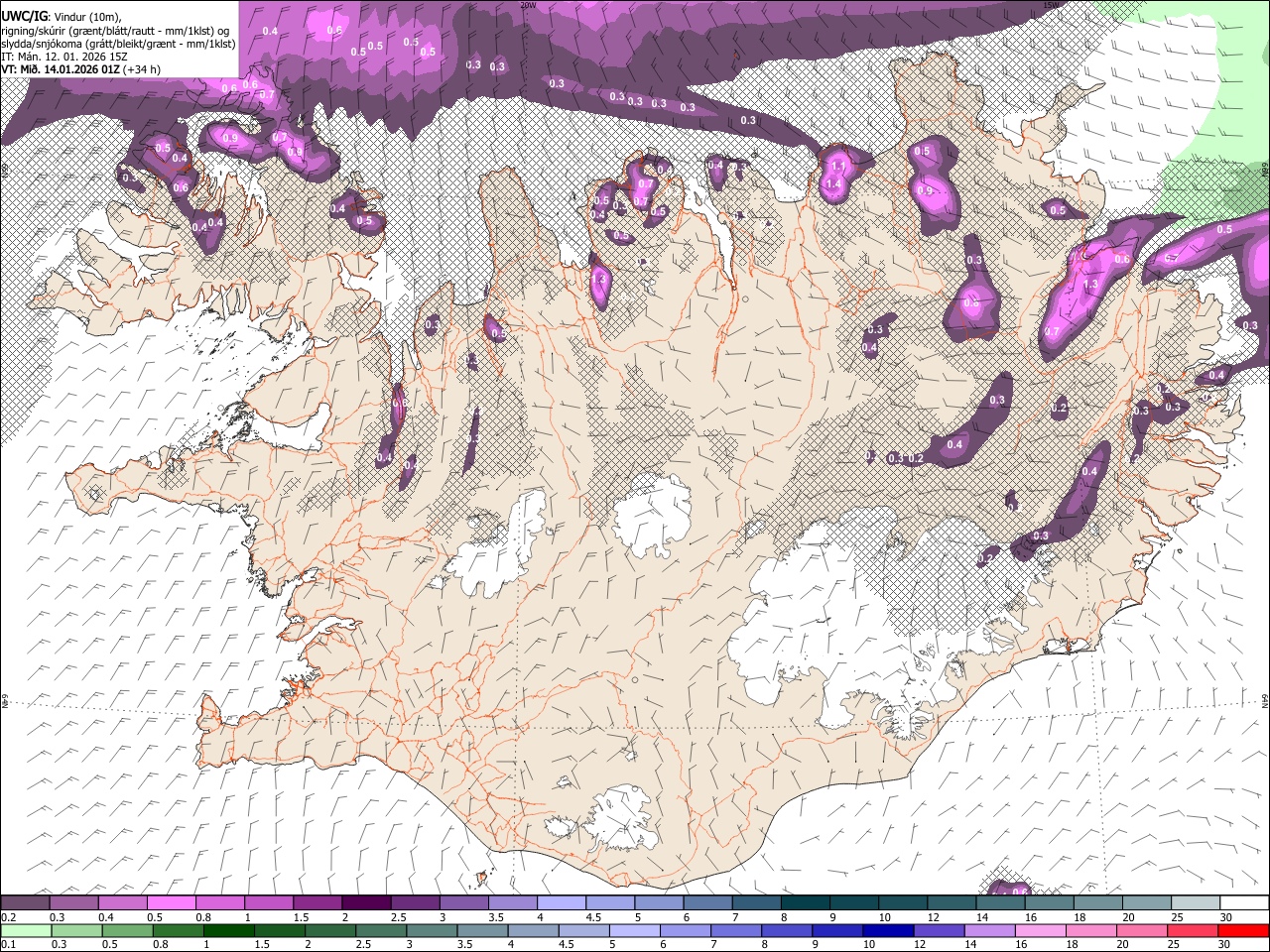Select top legend swatch between 8 and 9
Image resolution: width=1270 pixels, height=952 pixels.
point(805,902)
